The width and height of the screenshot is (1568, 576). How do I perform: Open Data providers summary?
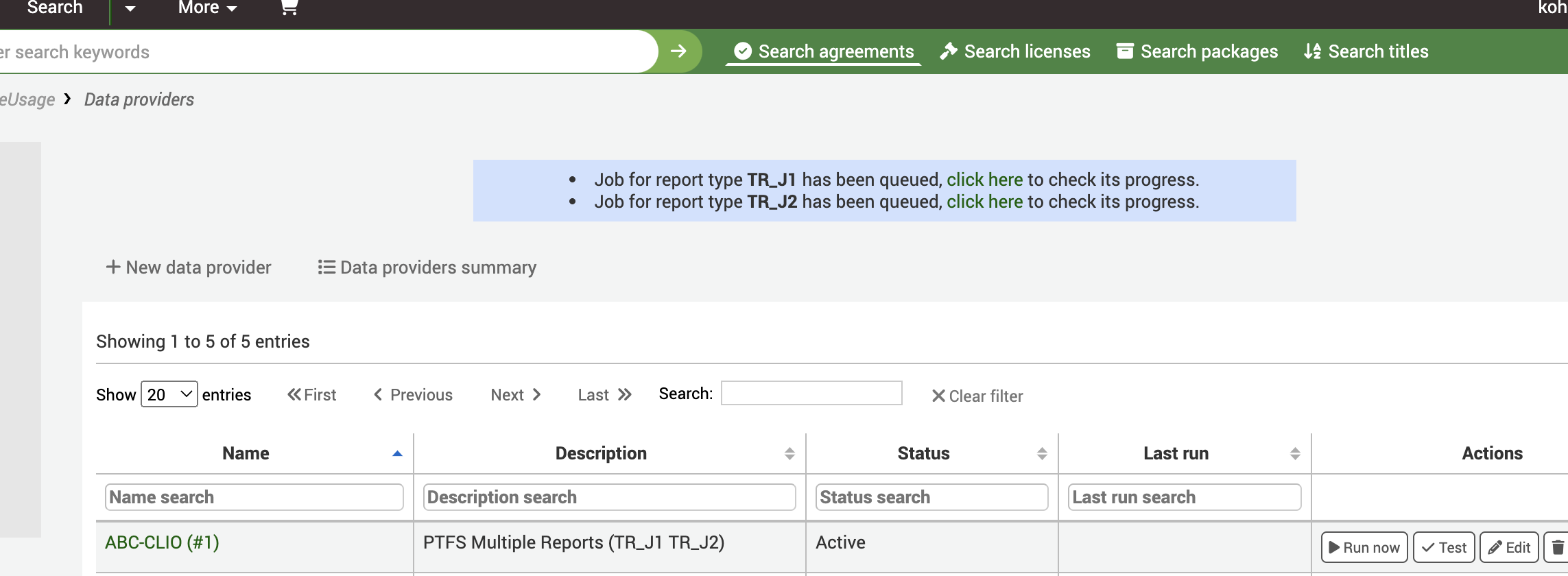pos(427,267)
